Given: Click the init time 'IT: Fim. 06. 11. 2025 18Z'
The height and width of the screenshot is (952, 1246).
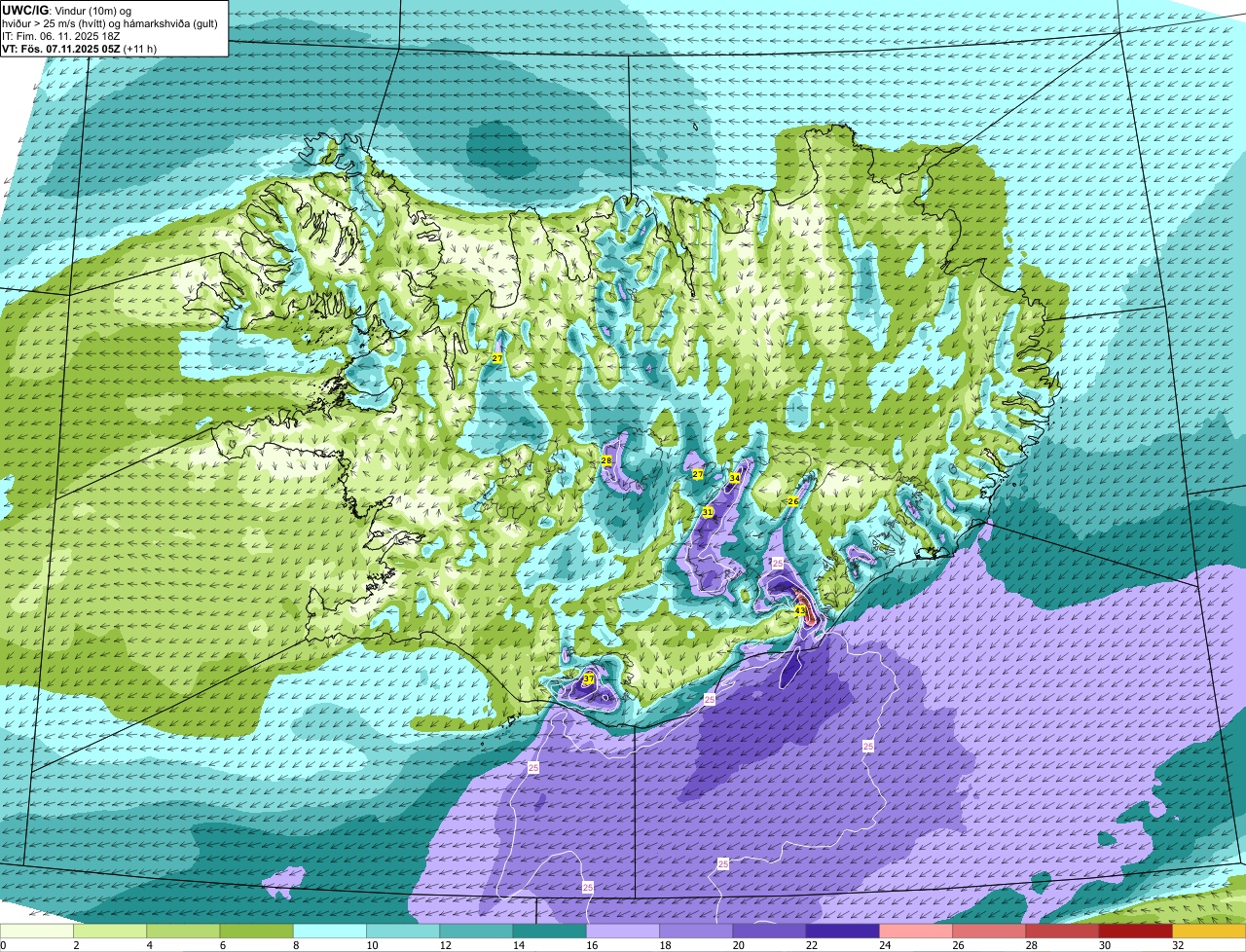Looking at the screenshot, I should pos(59,35).
